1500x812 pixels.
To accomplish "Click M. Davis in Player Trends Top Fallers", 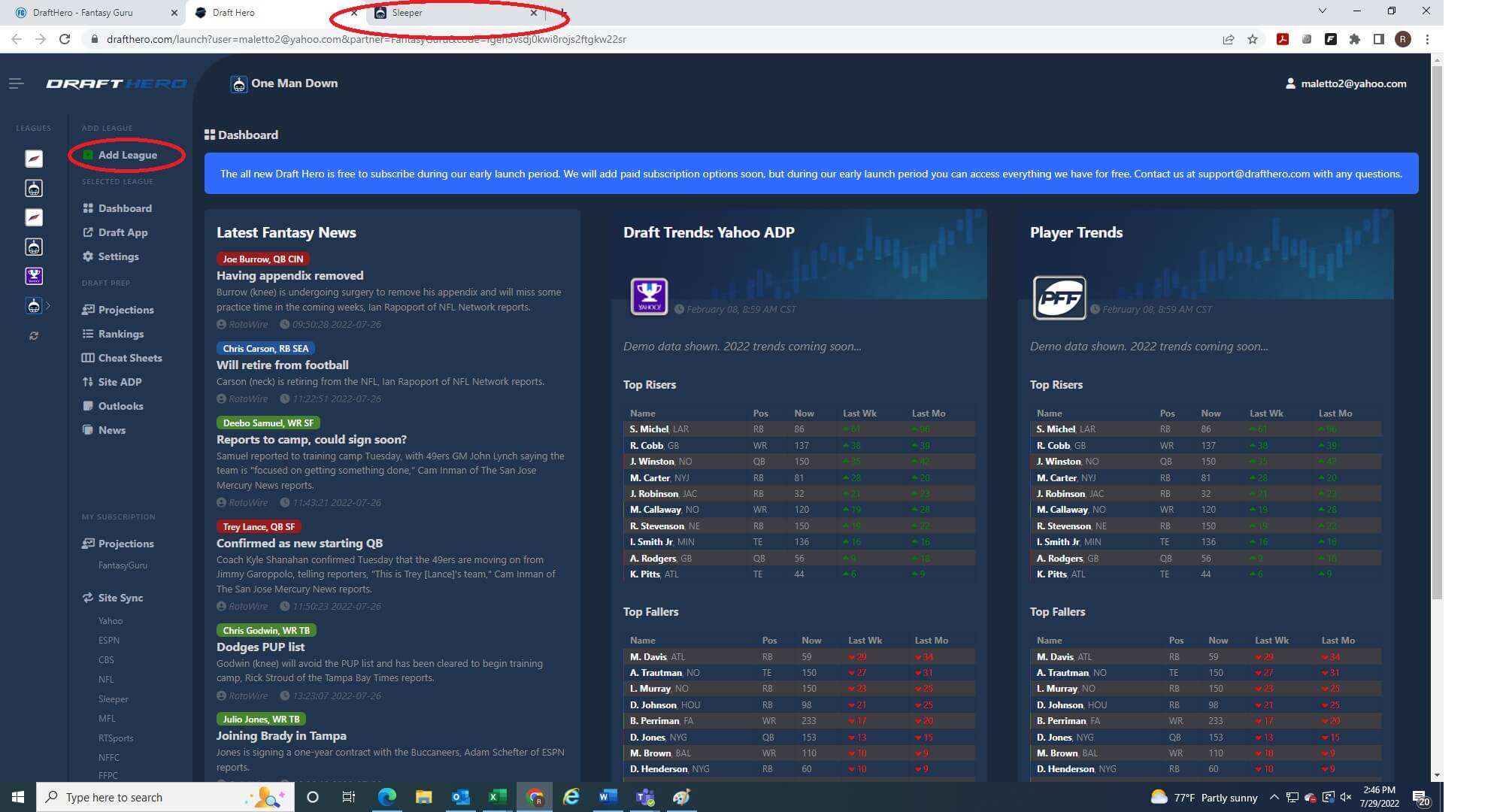I will pyautogui.click(x=1055, y=657).
